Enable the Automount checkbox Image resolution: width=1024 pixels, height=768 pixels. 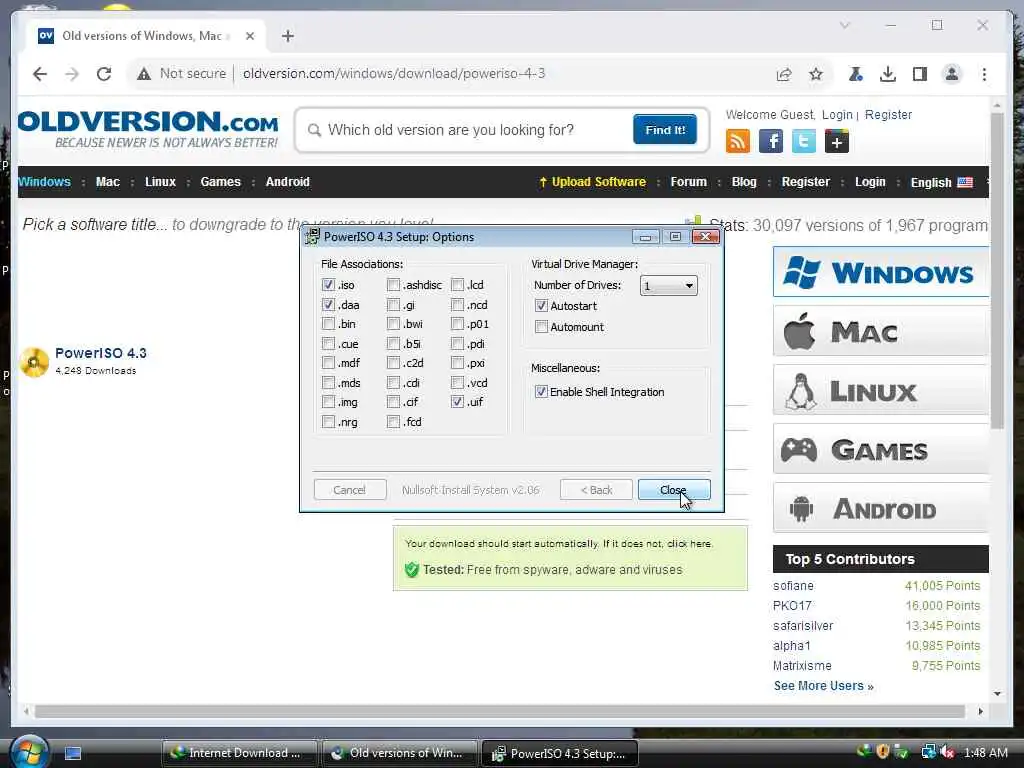pyautogui.click(x=541, y=327)
